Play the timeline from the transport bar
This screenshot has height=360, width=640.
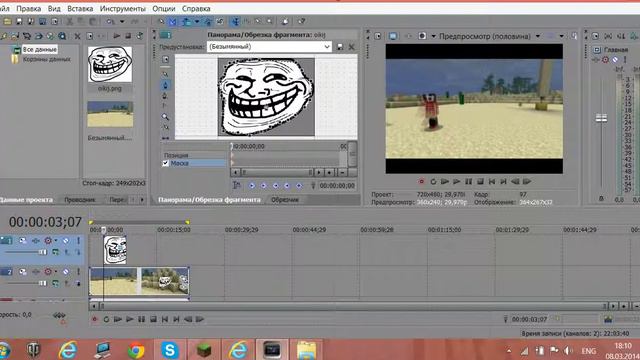129,319
